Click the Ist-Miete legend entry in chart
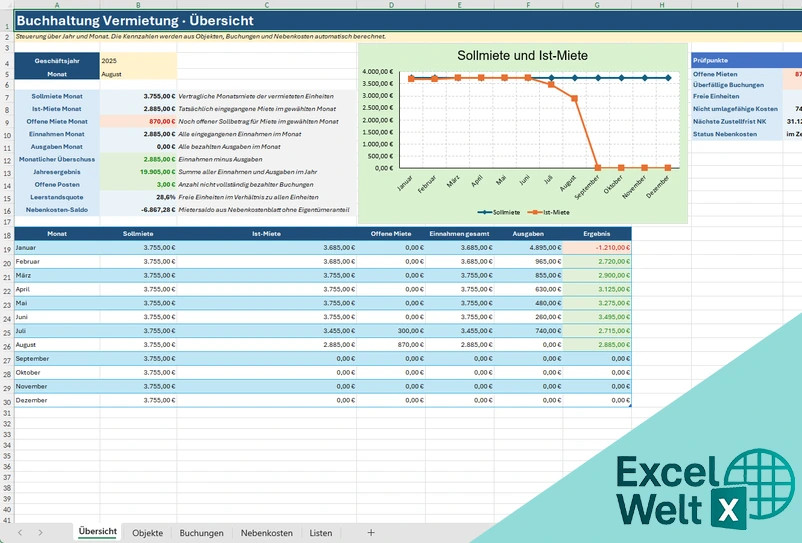The height and width of the screenshot is (543, 802). pos(548,212)
